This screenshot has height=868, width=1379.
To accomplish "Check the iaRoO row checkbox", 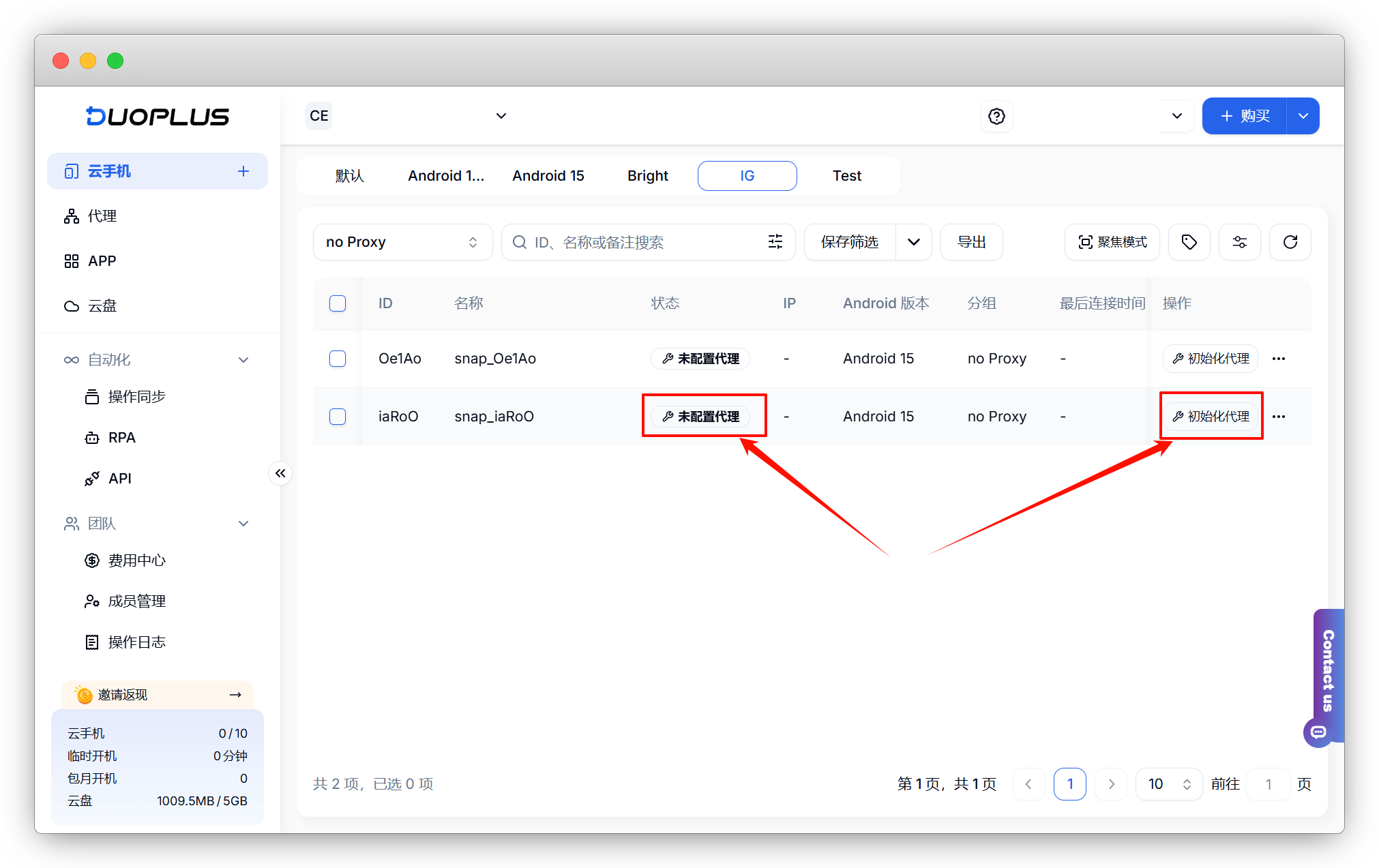I will (x=338, y=417).
